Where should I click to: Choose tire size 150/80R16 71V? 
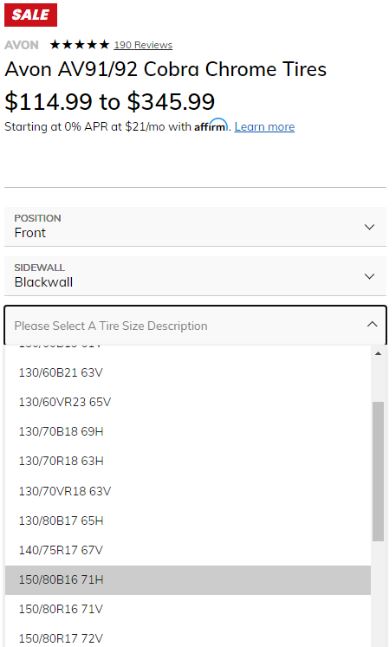point(188,609)
